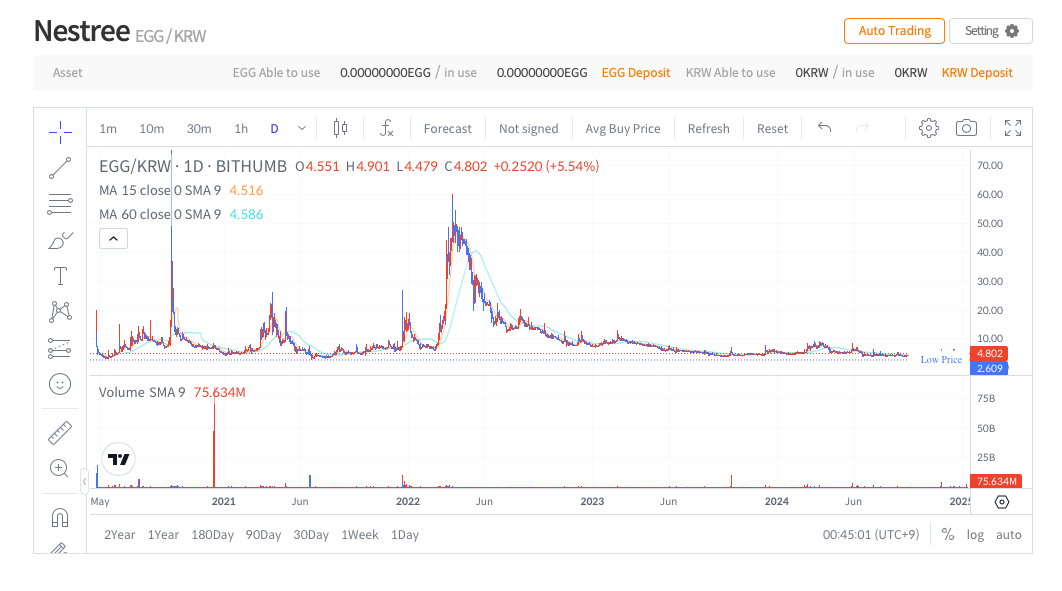1062x591 pixels.
Task: Open the chart settings gear
Action: click(928, 128)
